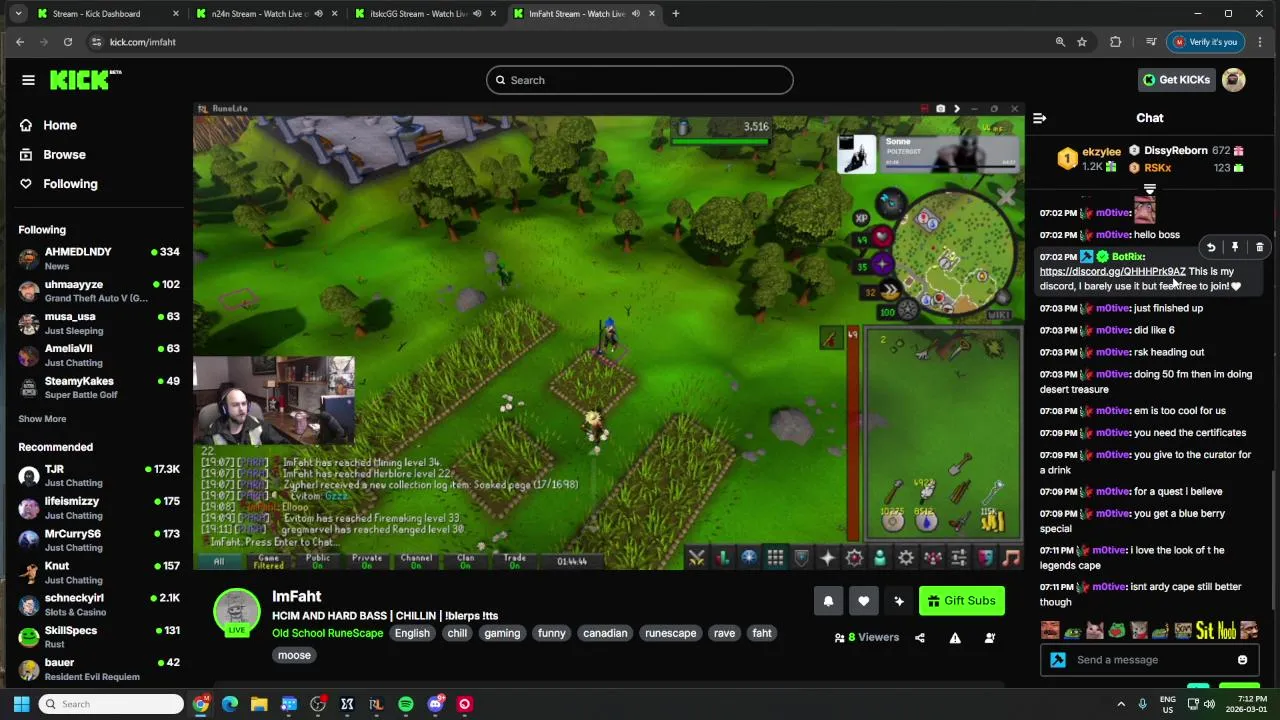Select the All chat tab in game

click(x=219, y=561)
